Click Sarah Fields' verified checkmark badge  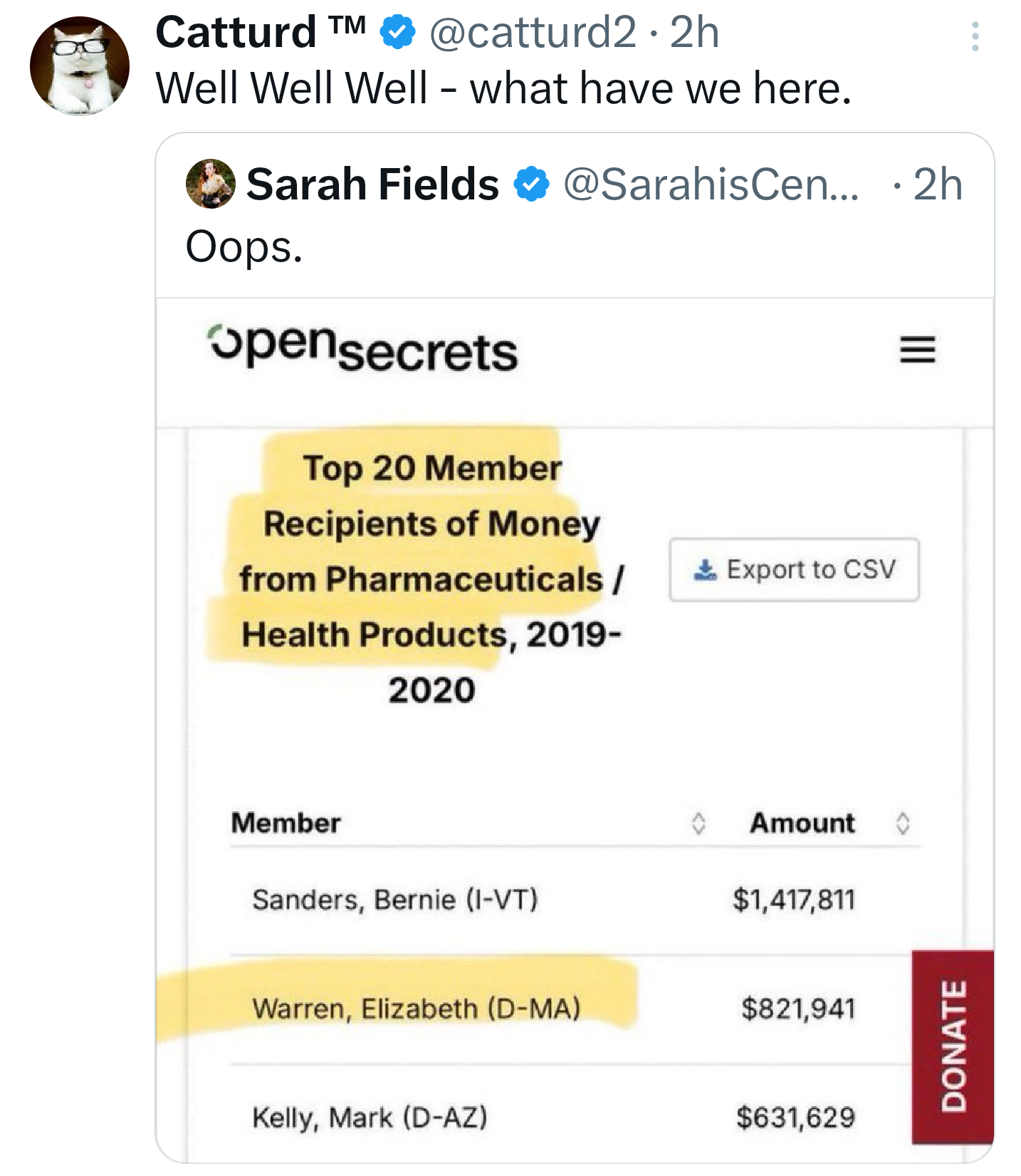pos(531,184)
